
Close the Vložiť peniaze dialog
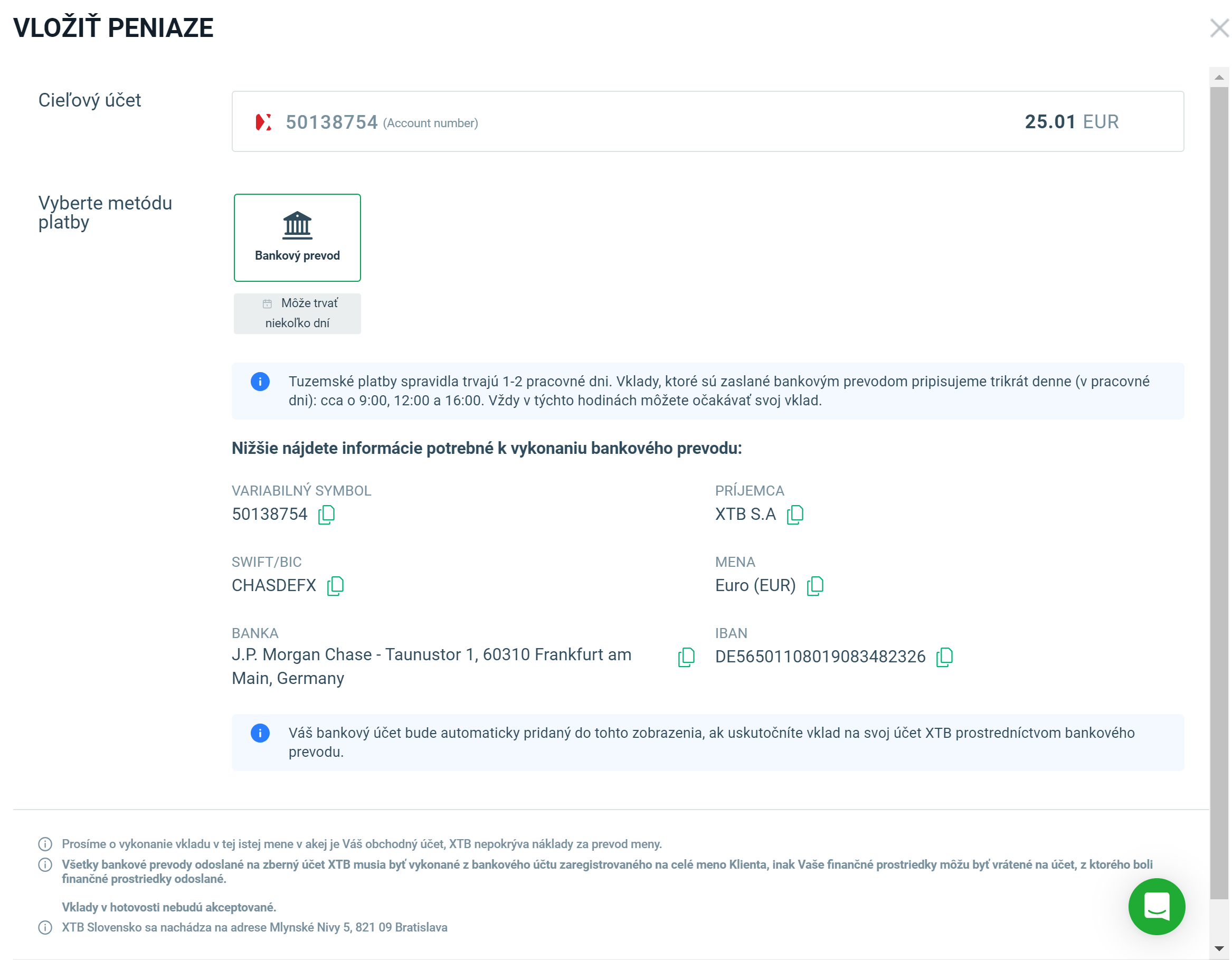coord(1218,27)
